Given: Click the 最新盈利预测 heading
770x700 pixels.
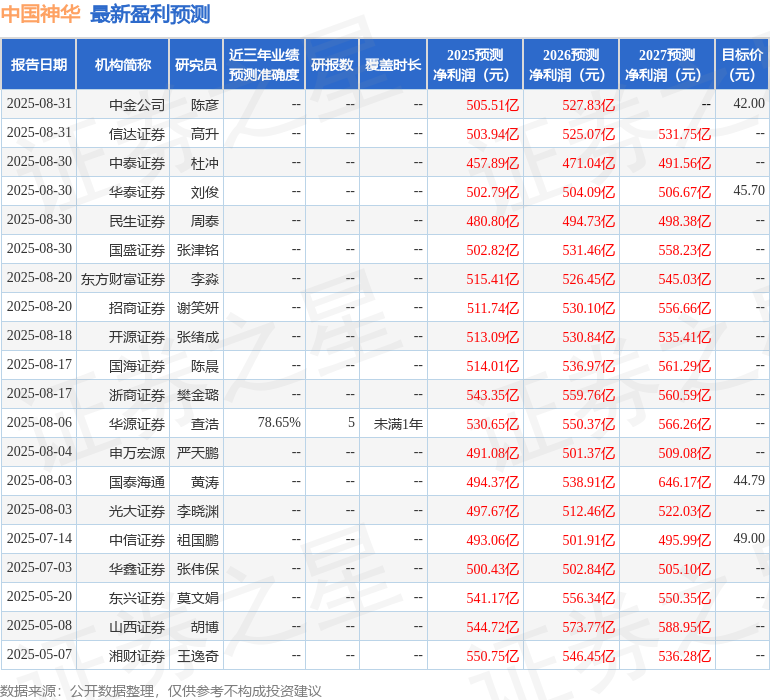Looking at the screenshot, I should coord(150,14).
